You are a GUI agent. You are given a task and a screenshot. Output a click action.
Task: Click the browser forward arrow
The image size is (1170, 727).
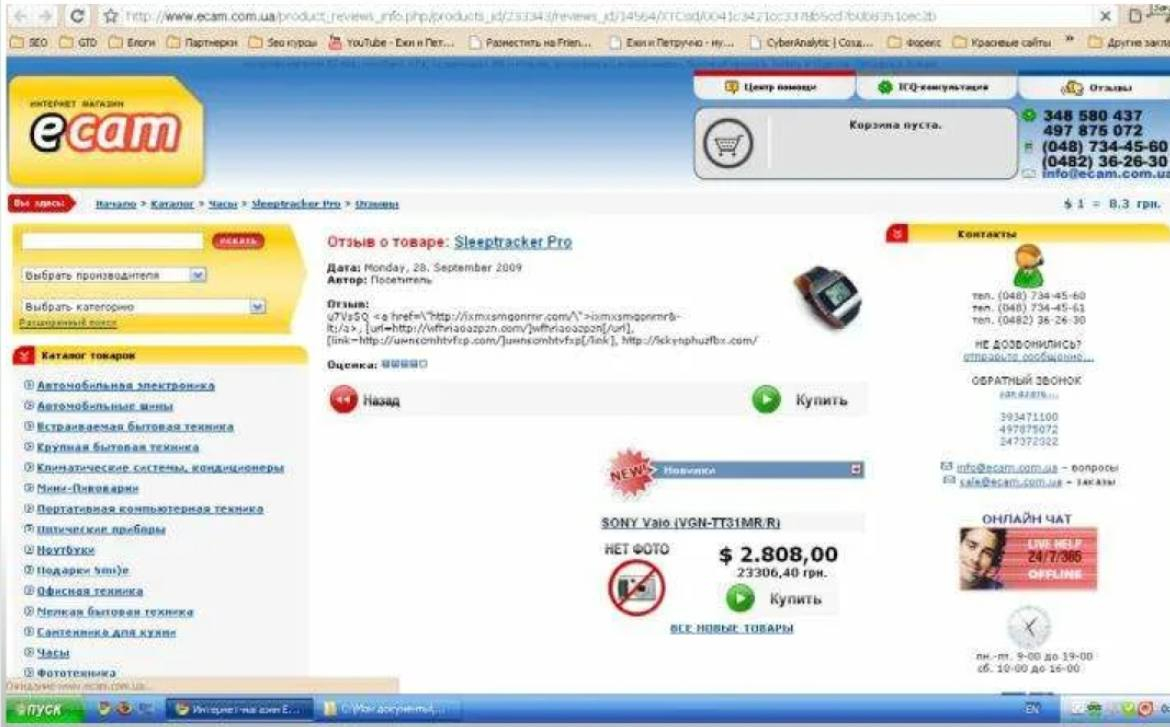click(46, 16)
